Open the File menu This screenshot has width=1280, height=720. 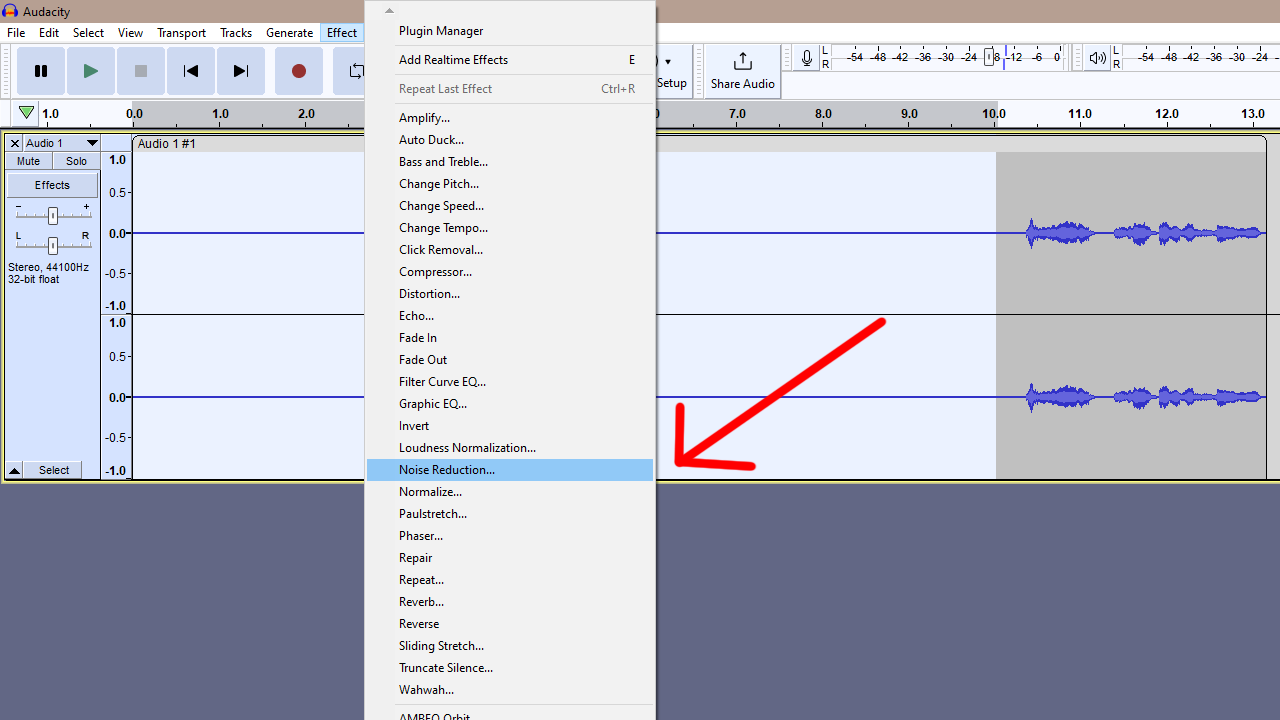pyautogui.click(x=16, y=33)
